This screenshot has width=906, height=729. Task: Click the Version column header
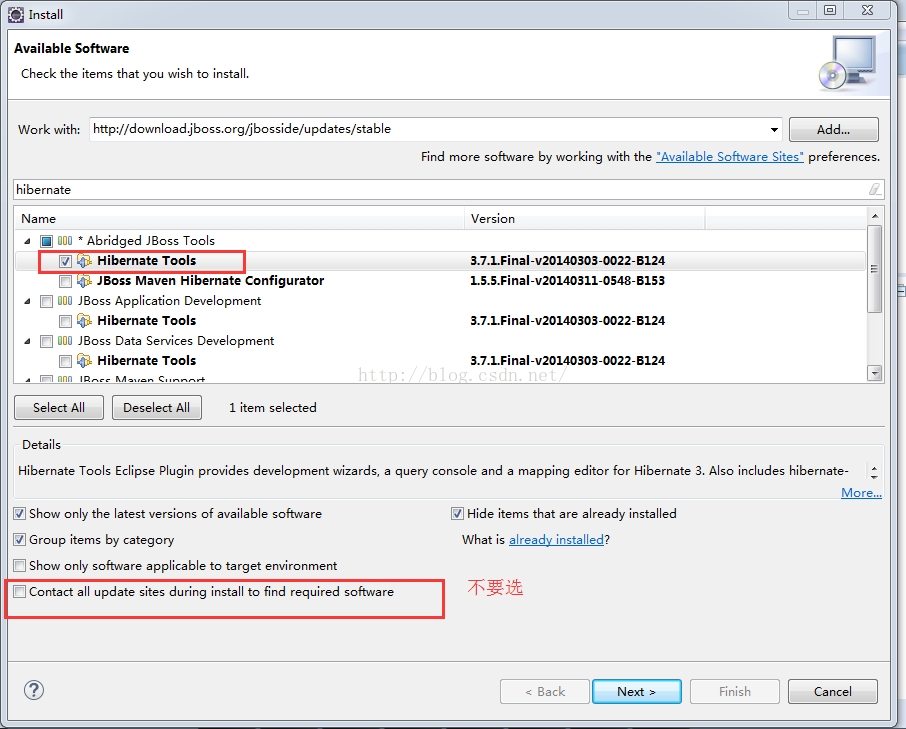584,219
